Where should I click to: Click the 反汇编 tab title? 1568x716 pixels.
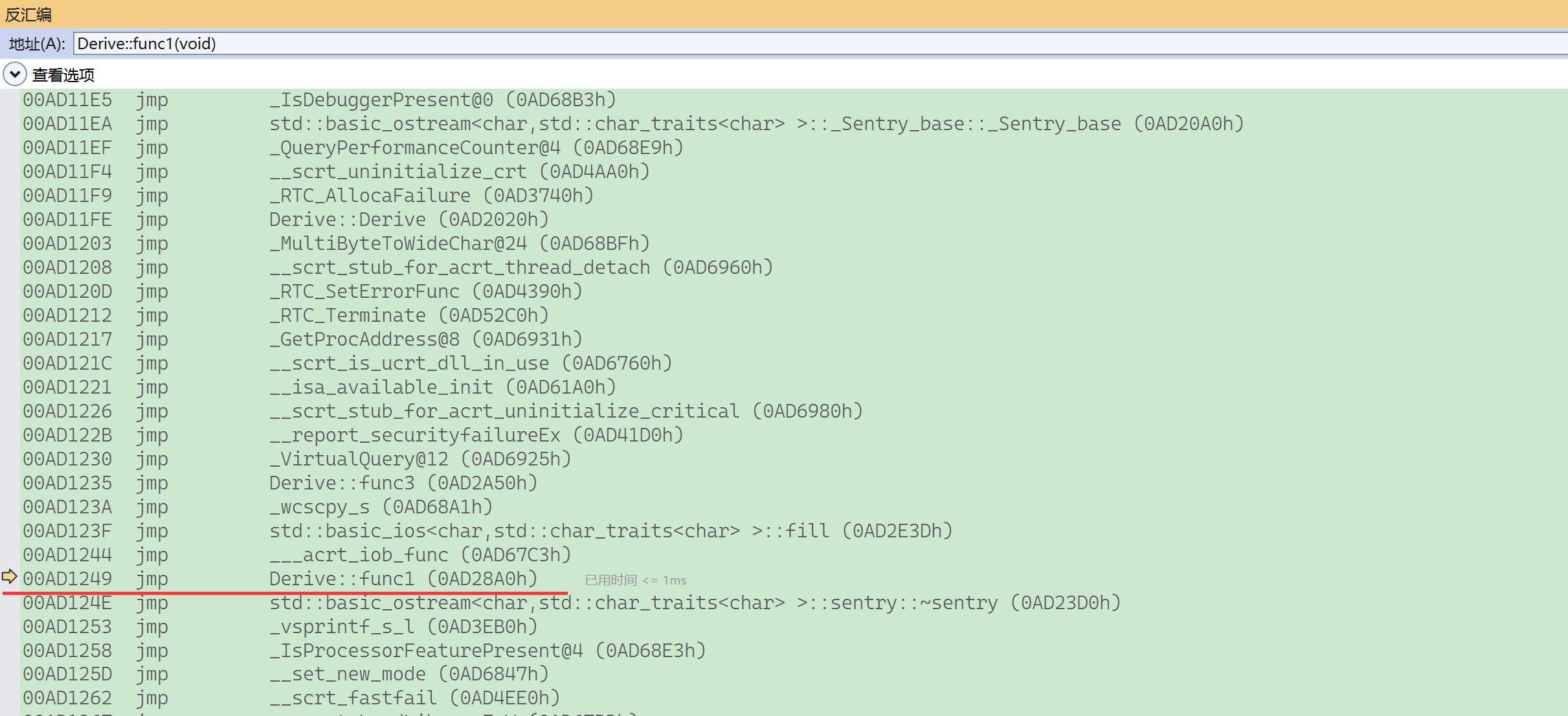point(28,14)
